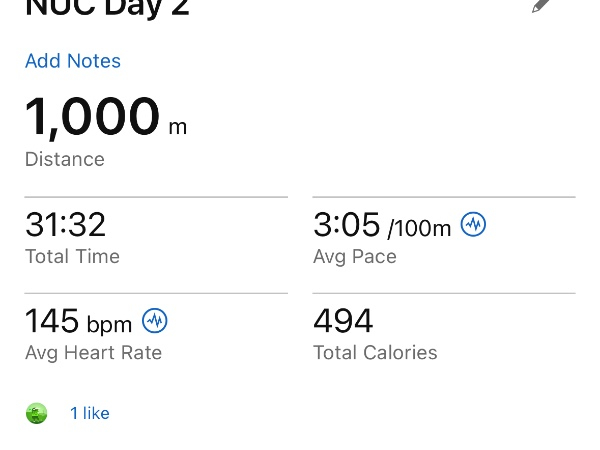The width and height of the screenshot is (600, 450).
Task: Tap the /100m pace unit text
Action: 419,228
